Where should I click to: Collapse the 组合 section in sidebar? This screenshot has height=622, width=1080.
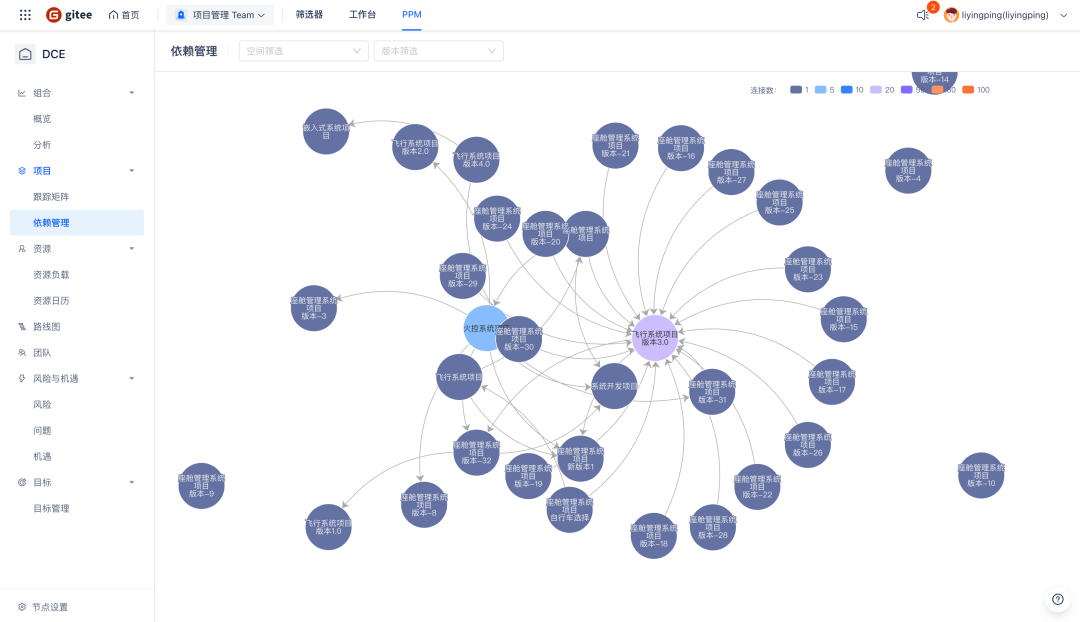point(132,93)
